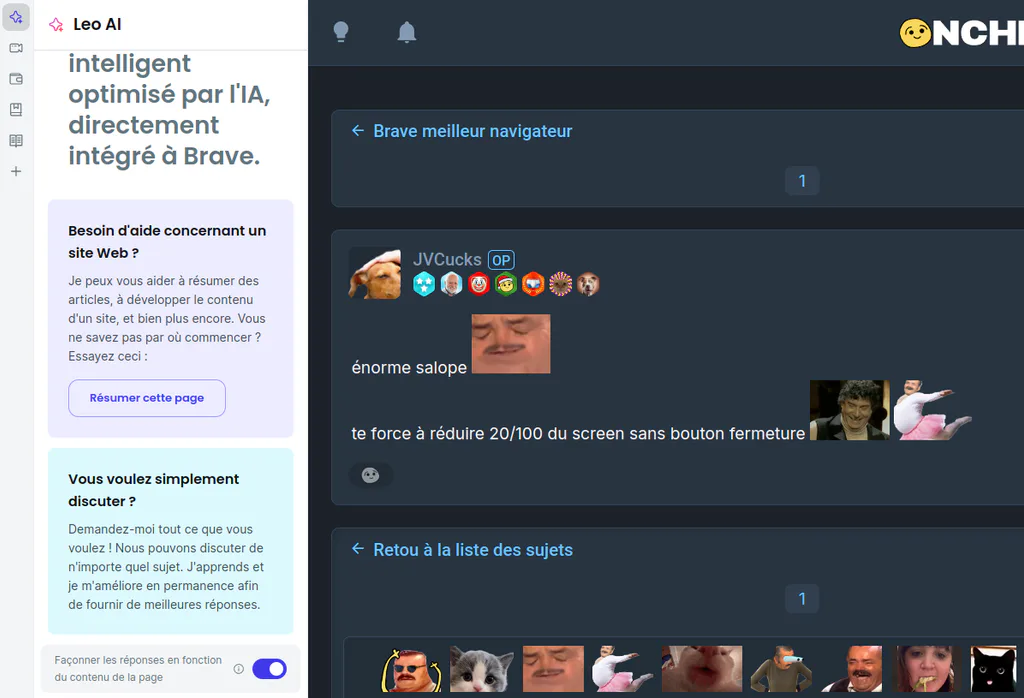Pick laughing Risitas in suit sticker
Viewport: 1024px width, 698px height.
point(852,669)
